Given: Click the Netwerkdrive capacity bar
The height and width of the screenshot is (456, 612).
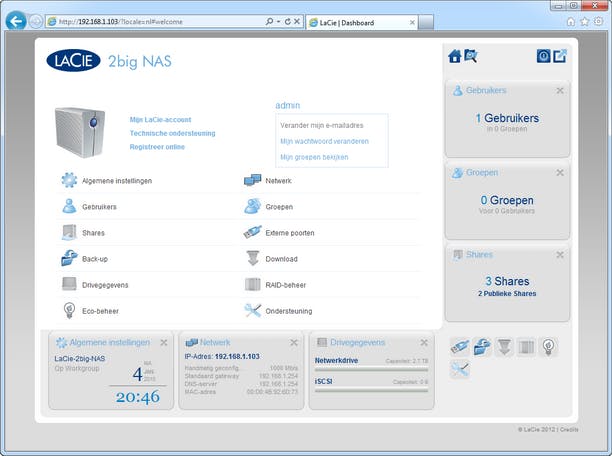Looking at the screenshot, I should [371, 369].
